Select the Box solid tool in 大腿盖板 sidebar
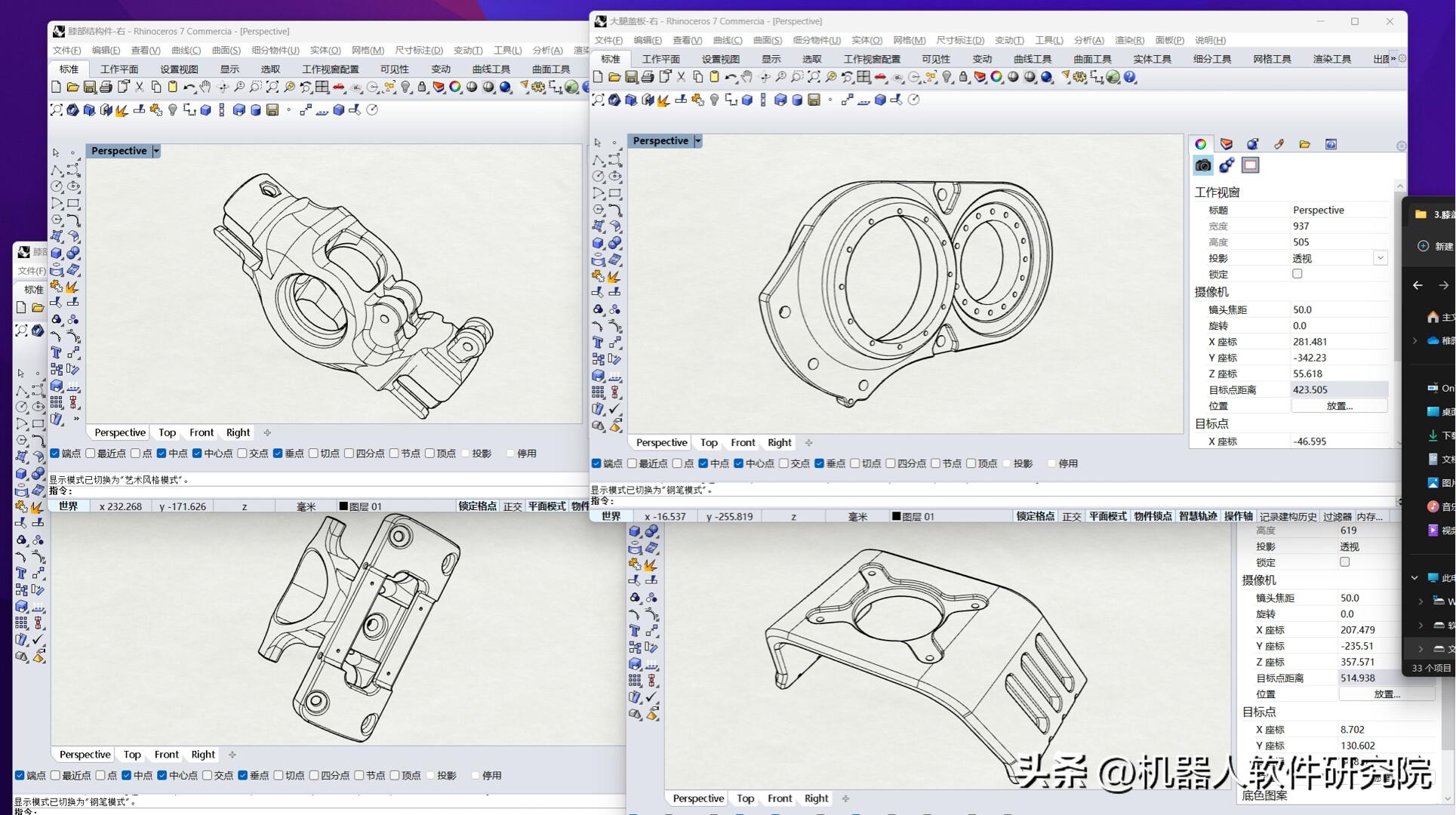 [x=598, y=243]
